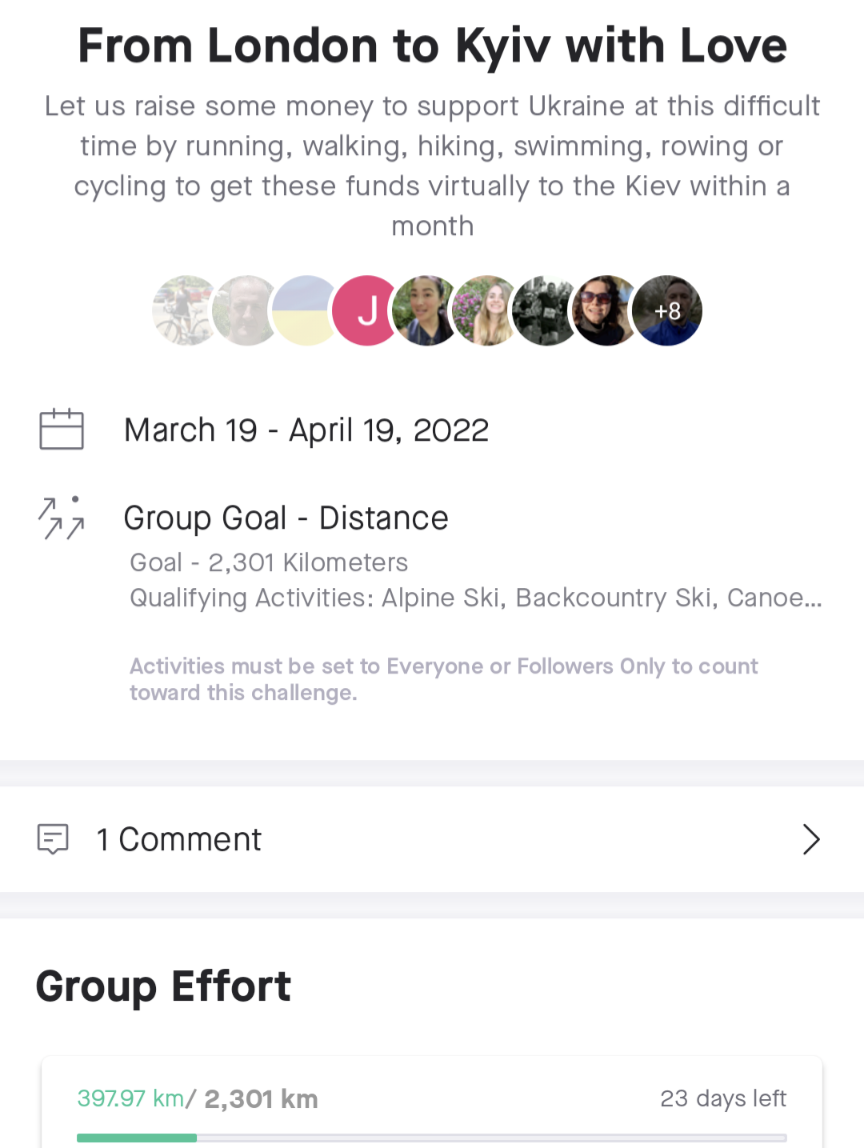Open comments using the right chevron
This screenshot has width=864, height=1148.
point(811,839)
